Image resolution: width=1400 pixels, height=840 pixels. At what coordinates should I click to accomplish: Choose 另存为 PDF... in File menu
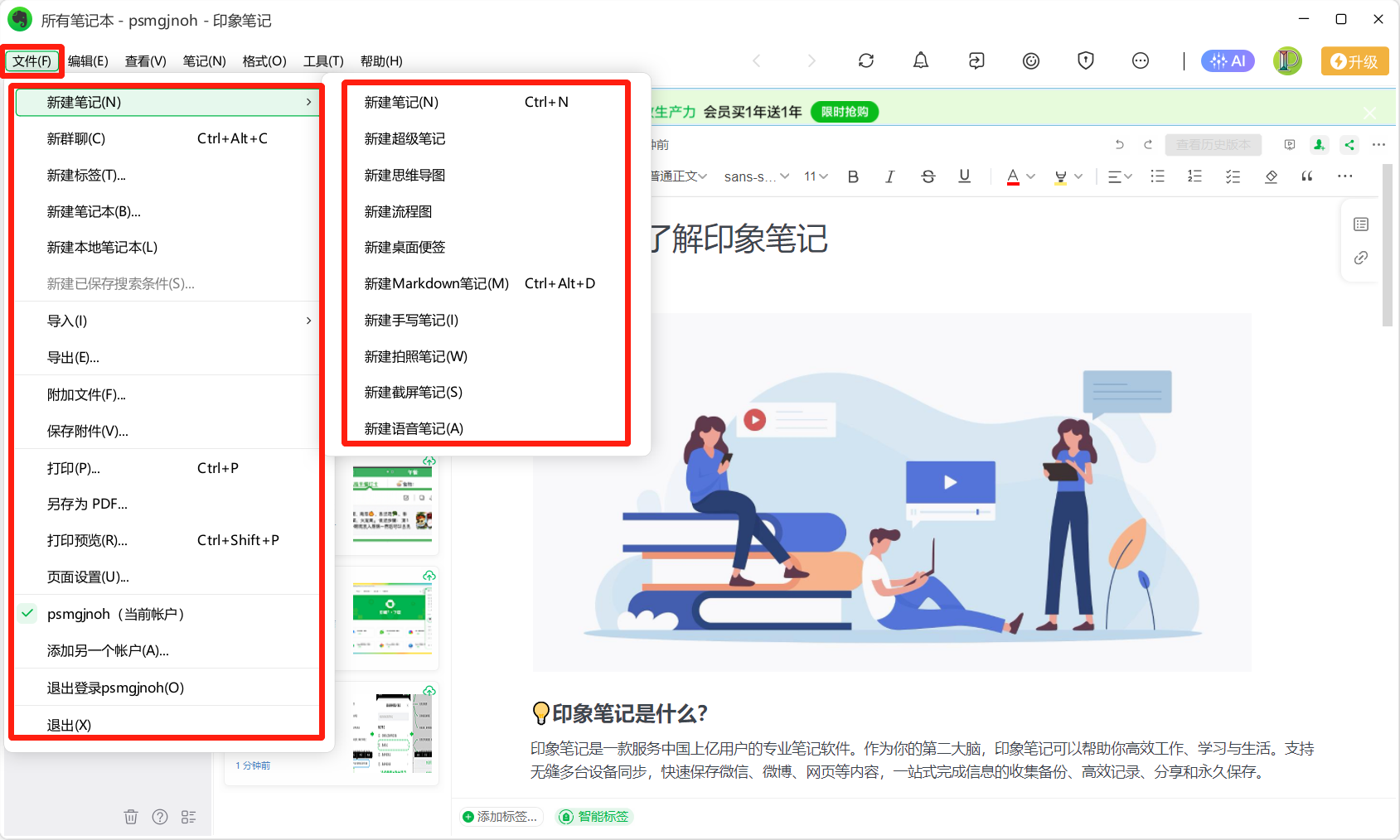click(167, 504)
